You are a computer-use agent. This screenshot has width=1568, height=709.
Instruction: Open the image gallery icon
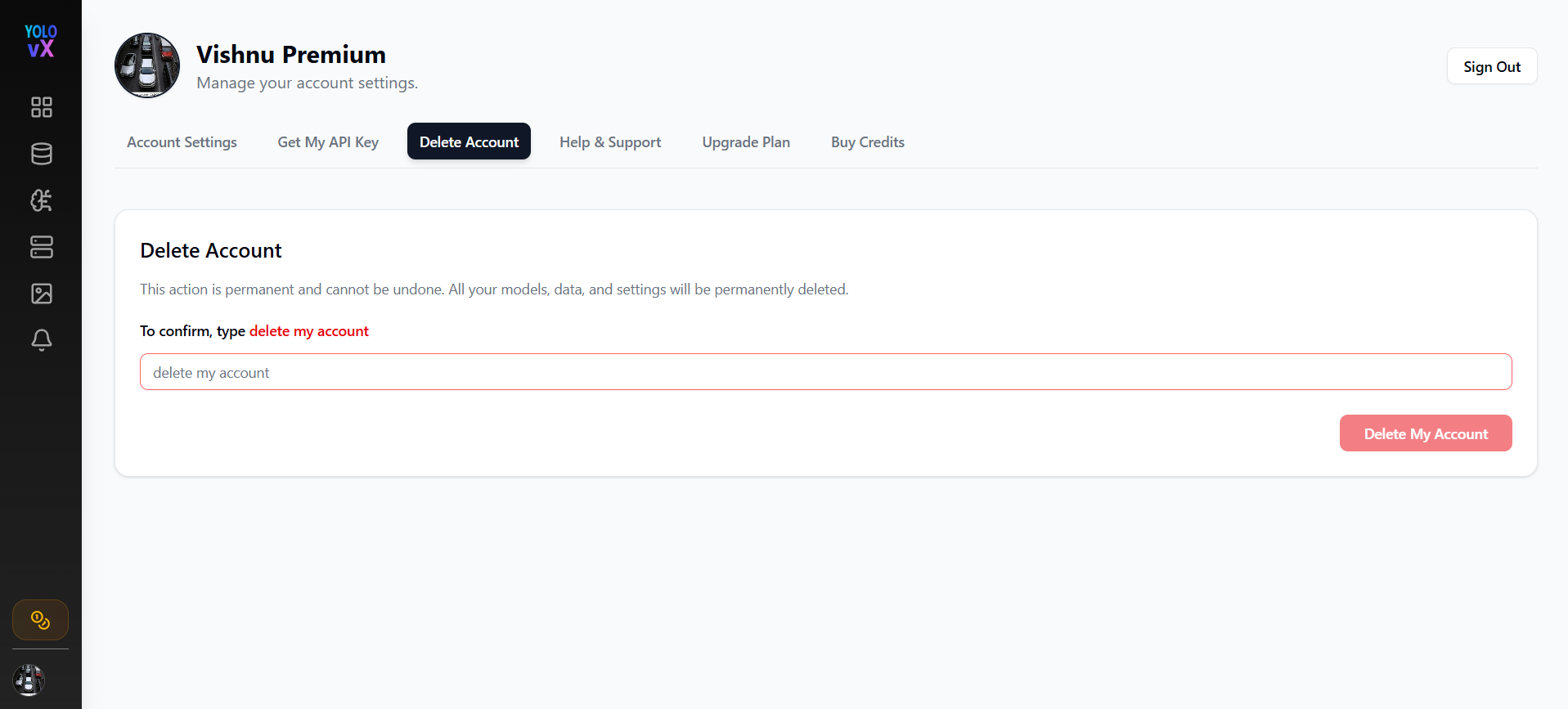(x=41, y=294)
